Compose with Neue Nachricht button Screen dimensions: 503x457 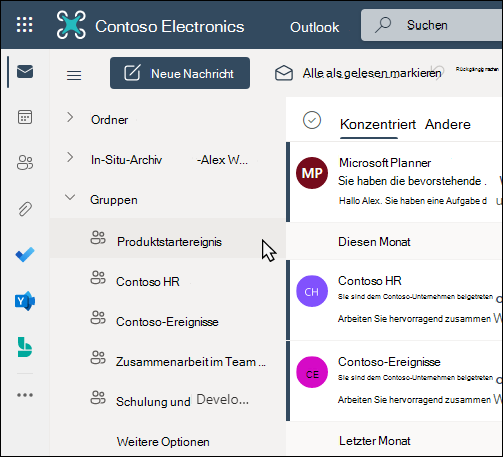pyautogui.click(x=180, y=73)
